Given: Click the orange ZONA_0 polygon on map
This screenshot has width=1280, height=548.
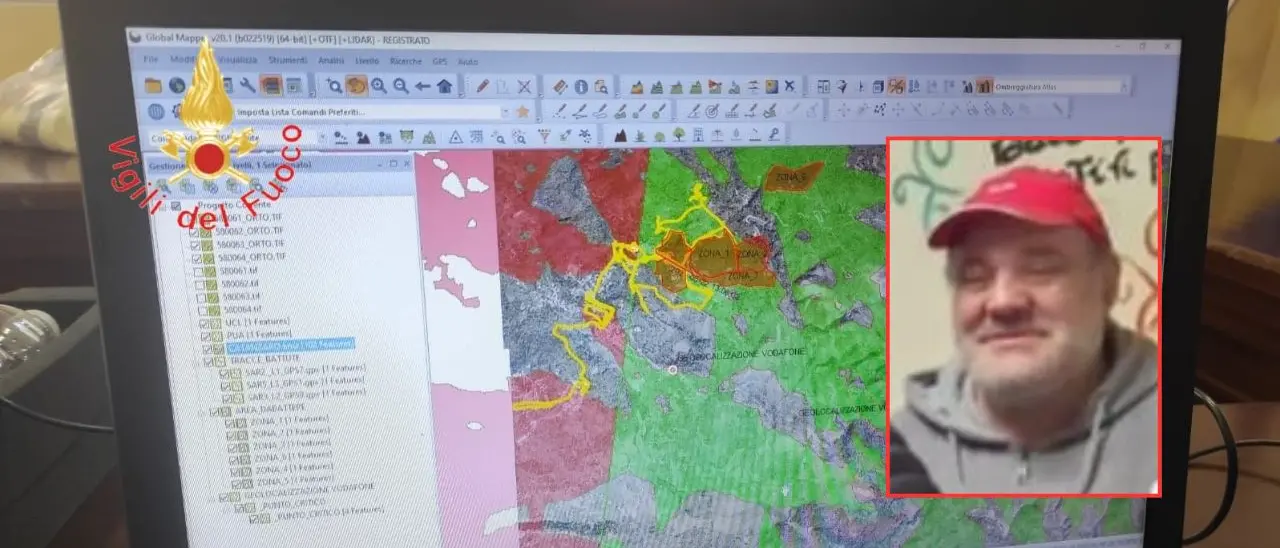Looking at the screenshot, I should click(x=792, y=177).
